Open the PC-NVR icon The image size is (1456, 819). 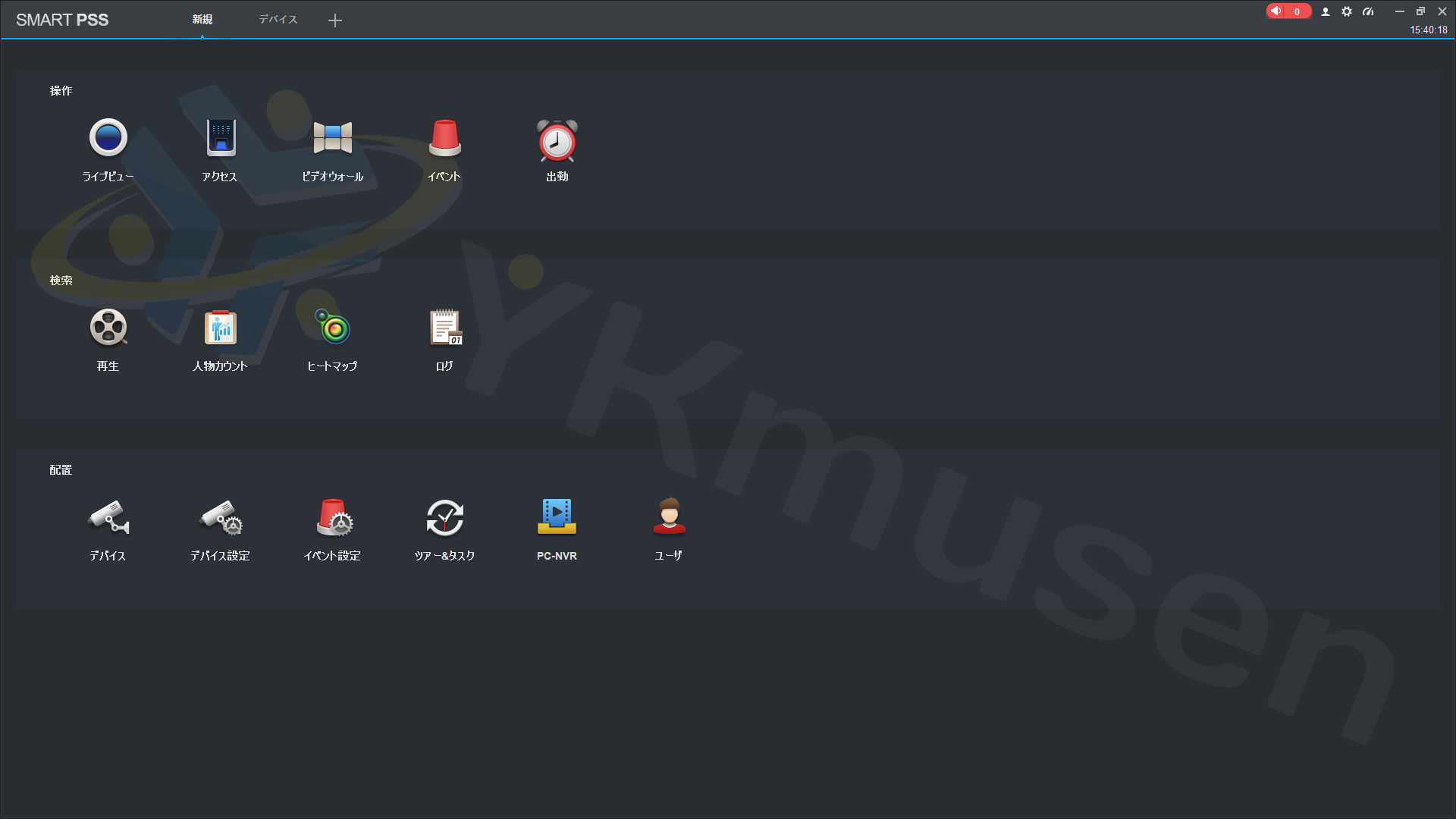click(557, 518)
